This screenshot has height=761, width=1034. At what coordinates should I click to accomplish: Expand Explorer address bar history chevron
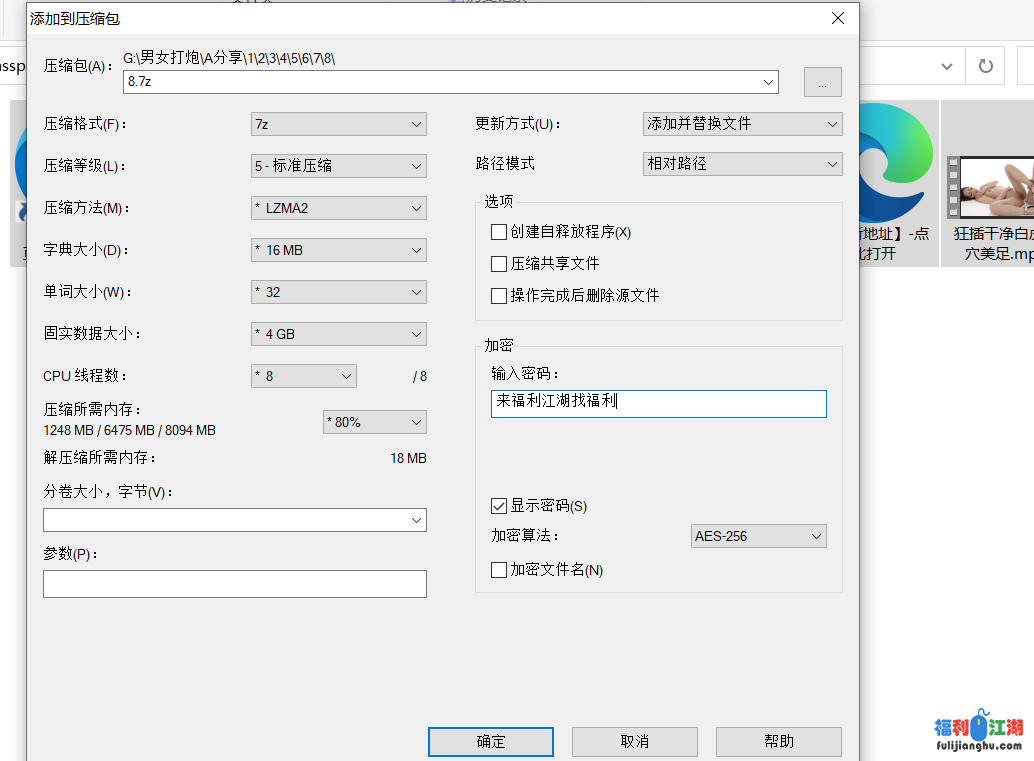[946, 66]
